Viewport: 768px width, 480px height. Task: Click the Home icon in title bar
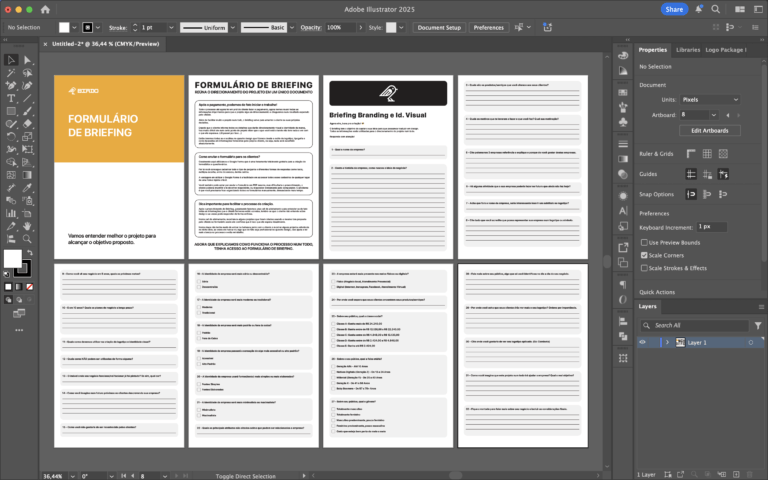pos(45,9)
